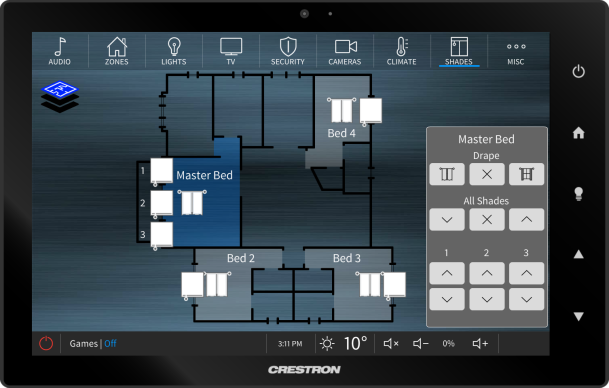Image resolution: width=609 pixels, height=388 pixels.
Task: Select the floor level layers icon
Action: 60,97
